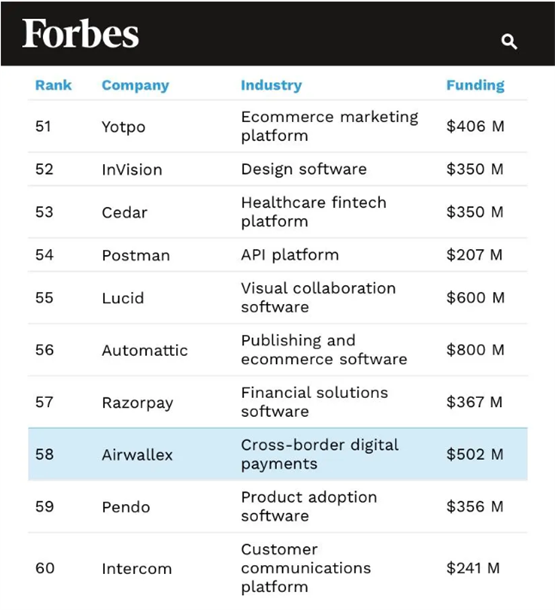This screenshot has height=610, width=555.
Task: Select the Razorpay company name
Action: 137,403
